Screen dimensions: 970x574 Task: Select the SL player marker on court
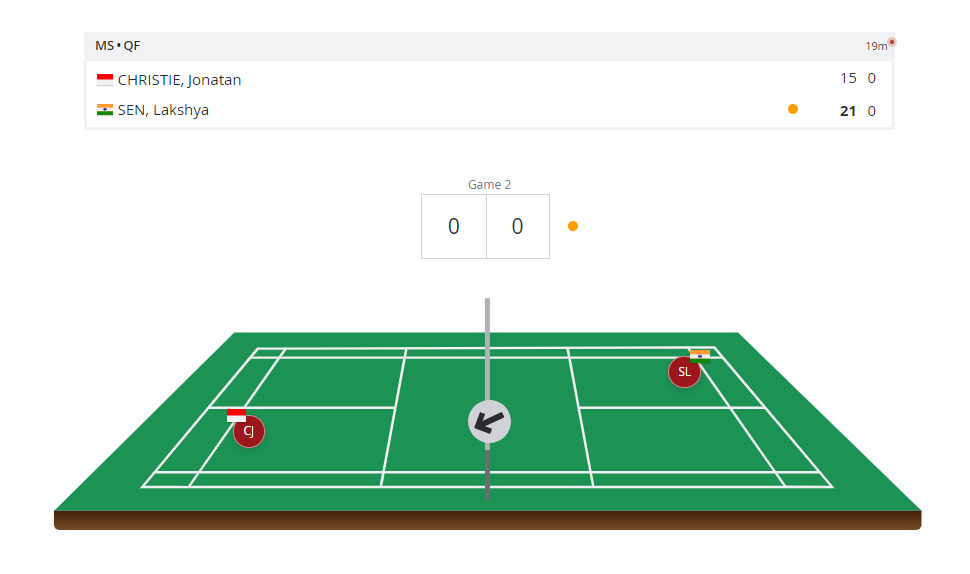point(684,372)
